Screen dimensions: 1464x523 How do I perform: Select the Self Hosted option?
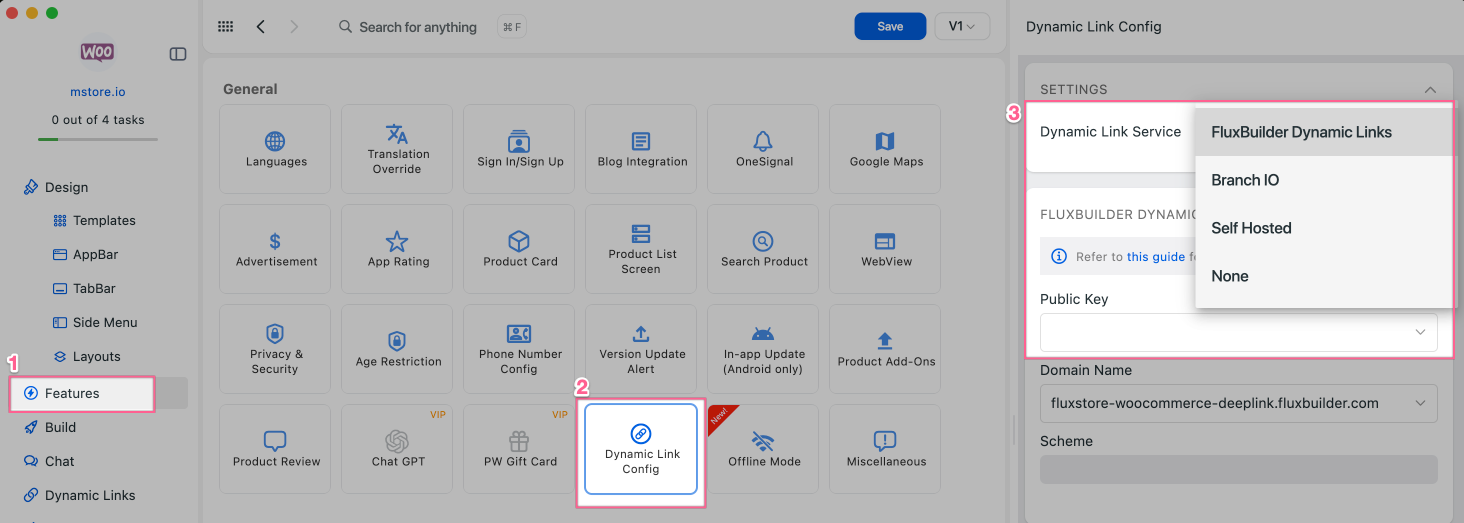1251,228
